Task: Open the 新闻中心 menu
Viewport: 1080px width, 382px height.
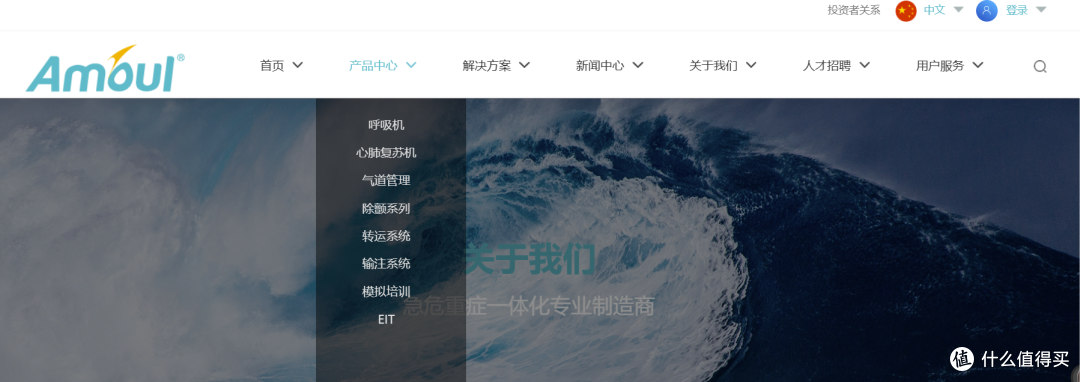Action: 600,66
